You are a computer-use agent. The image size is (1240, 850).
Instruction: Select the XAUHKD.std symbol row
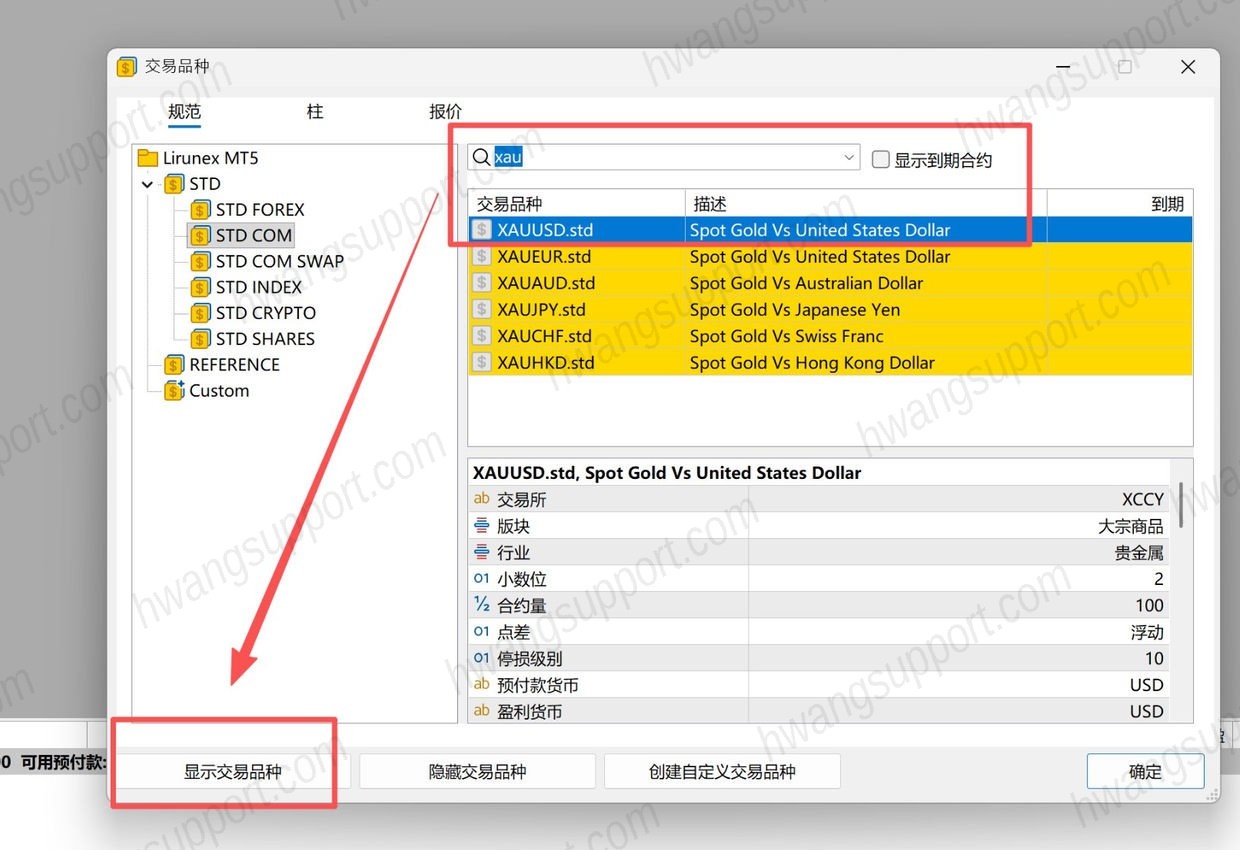click(830, 363)
